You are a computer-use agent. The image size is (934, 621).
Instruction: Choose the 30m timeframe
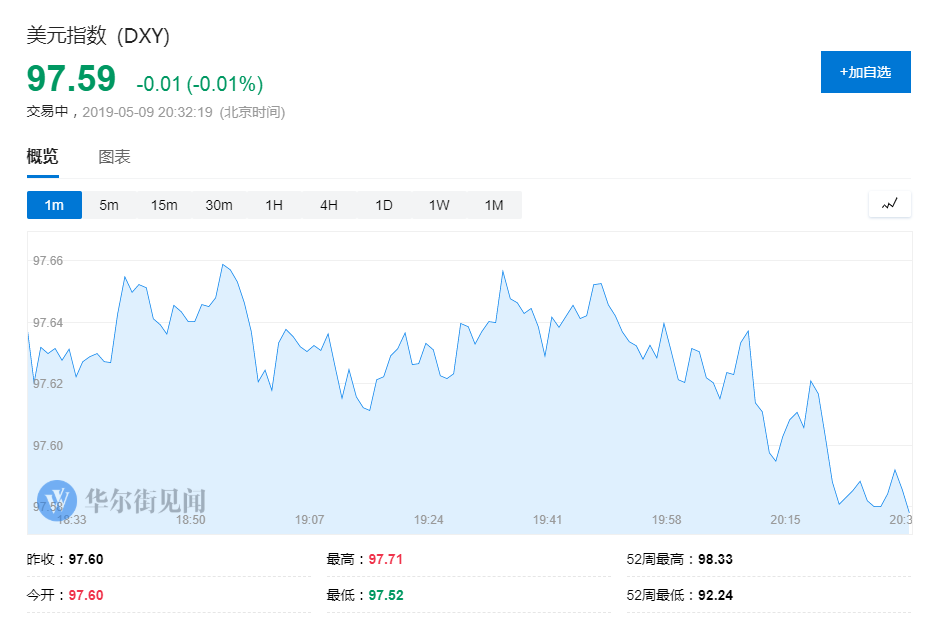[x=219, y=205]
